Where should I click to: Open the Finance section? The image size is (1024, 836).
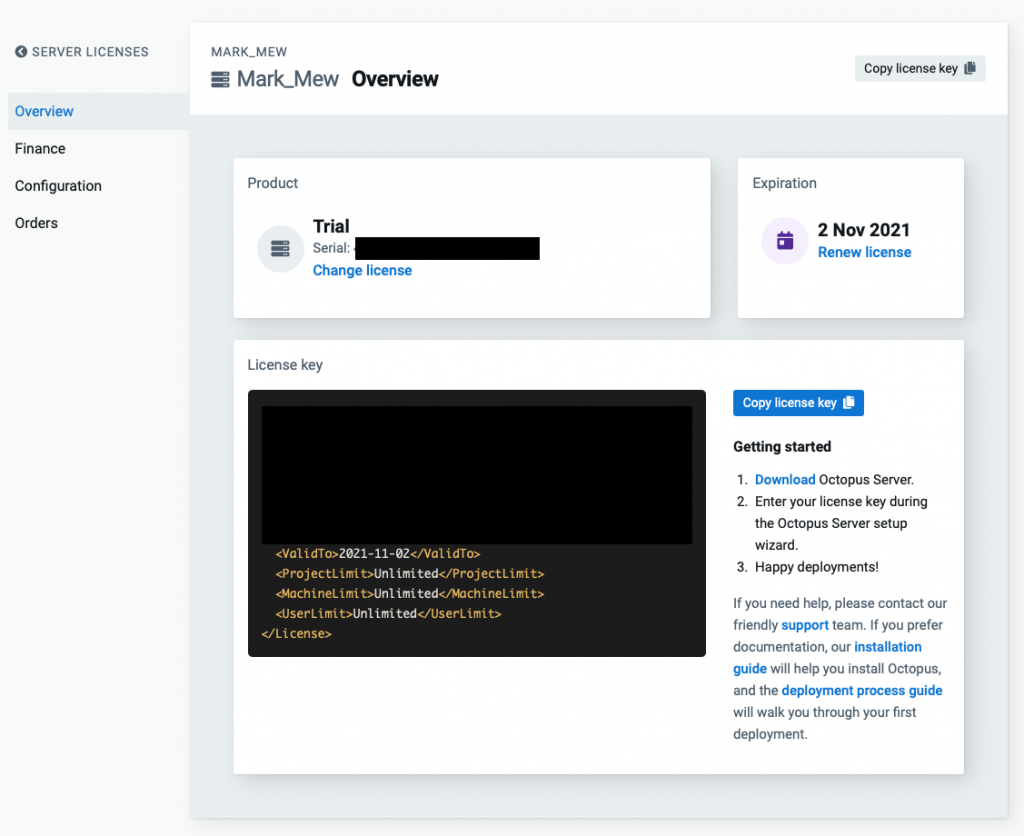40,149
